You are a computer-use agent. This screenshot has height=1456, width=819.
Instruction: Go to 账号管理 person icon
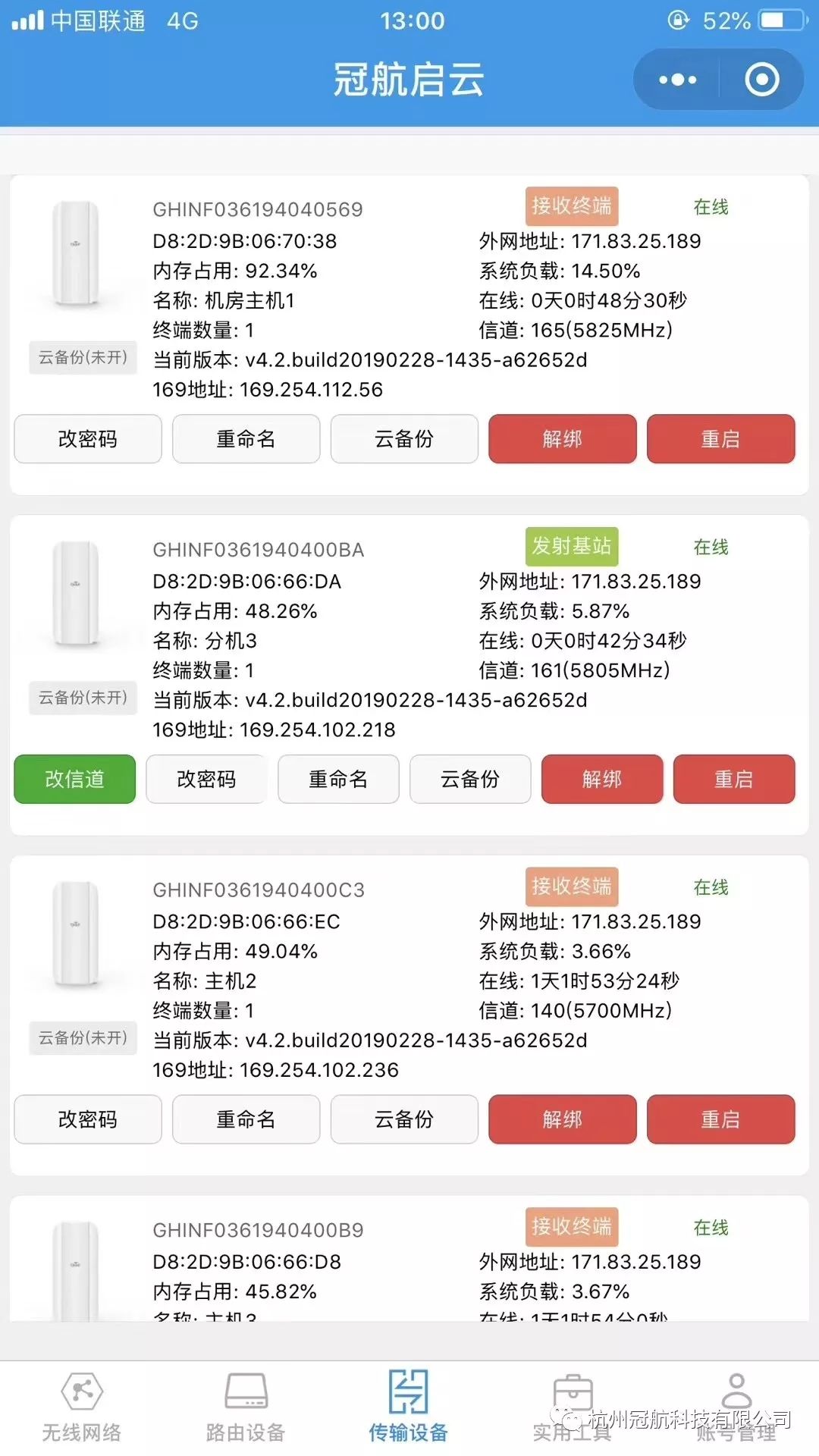(736, 1392)
